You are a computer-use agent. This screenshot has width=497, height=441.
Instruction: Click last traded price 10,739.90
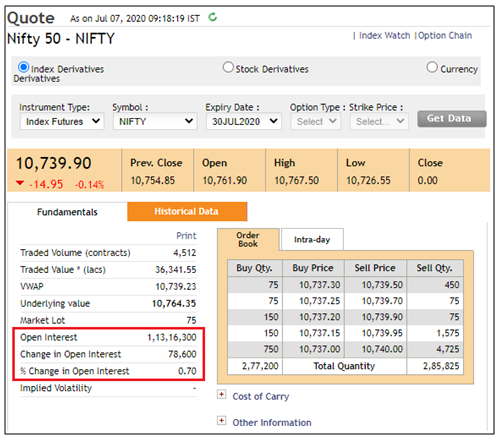(54, 163)
